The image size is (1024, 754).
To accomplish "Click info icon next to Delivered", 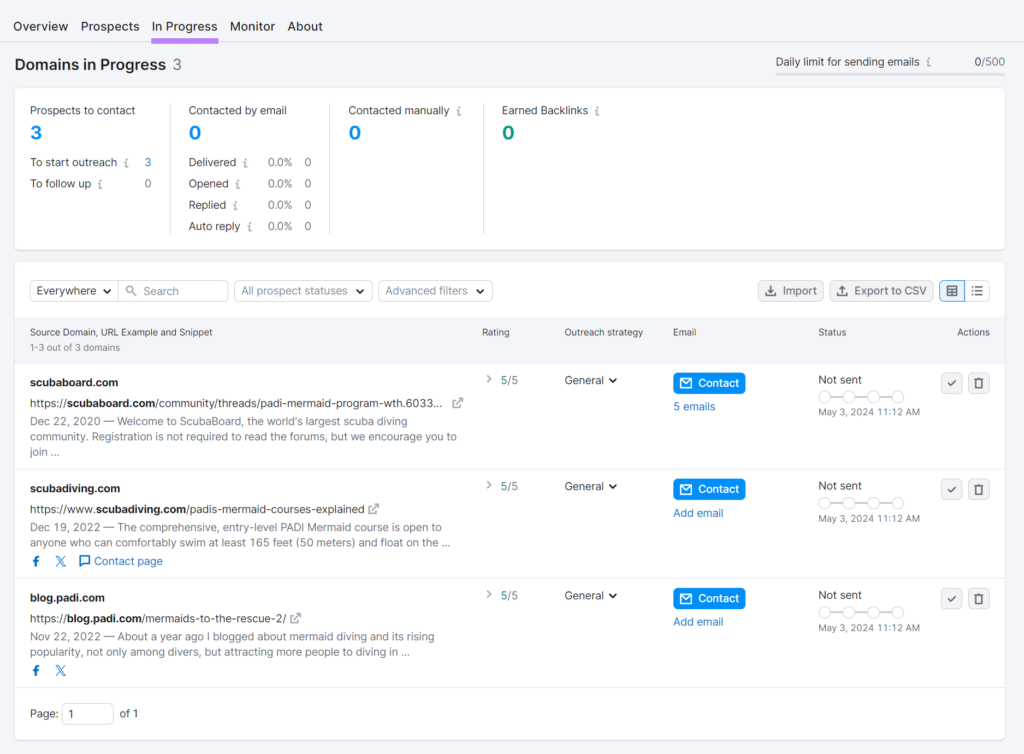I will click(x=245, y=163).
